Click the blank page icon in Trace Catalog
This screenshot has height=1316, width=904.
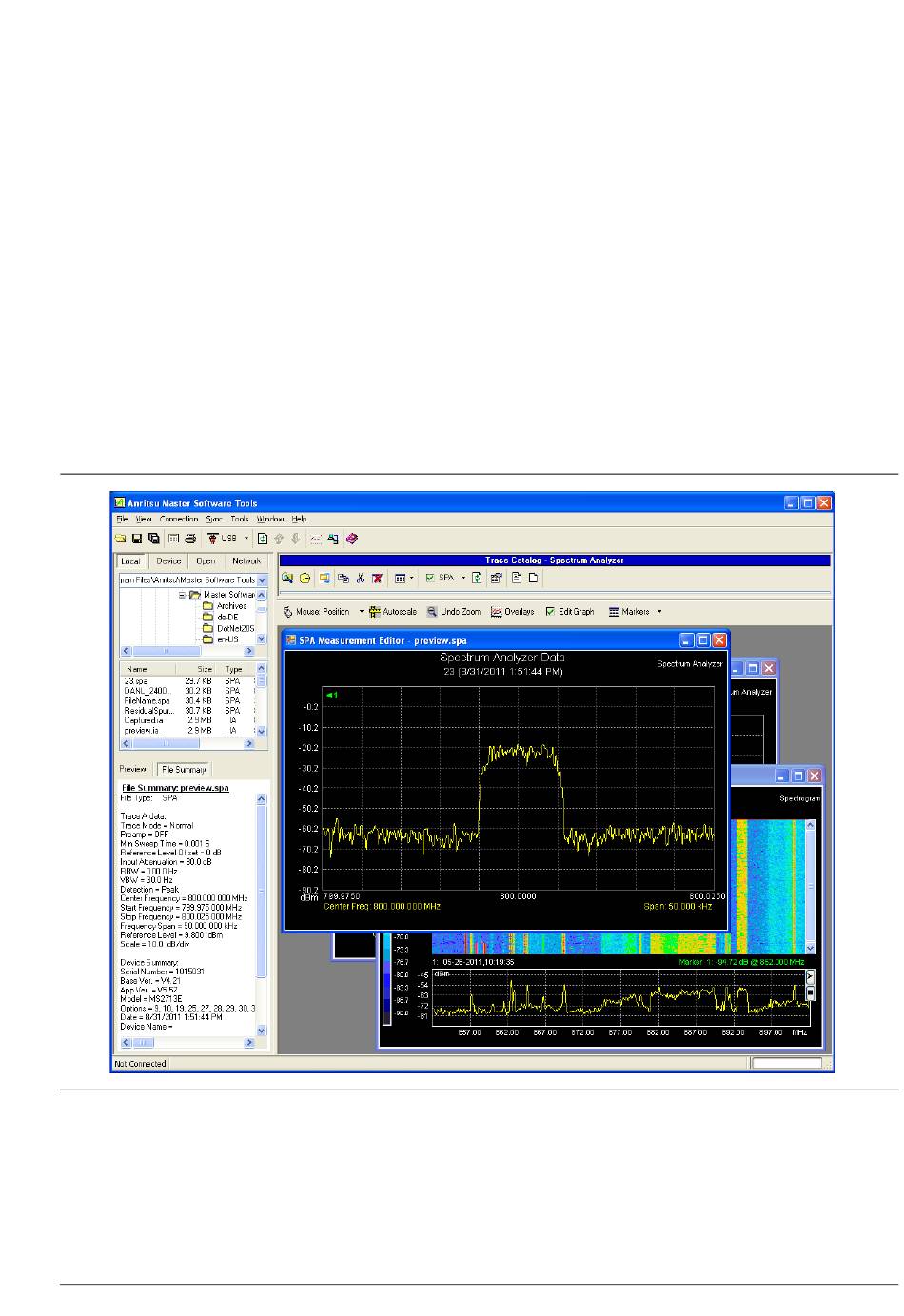click(534, 578)
